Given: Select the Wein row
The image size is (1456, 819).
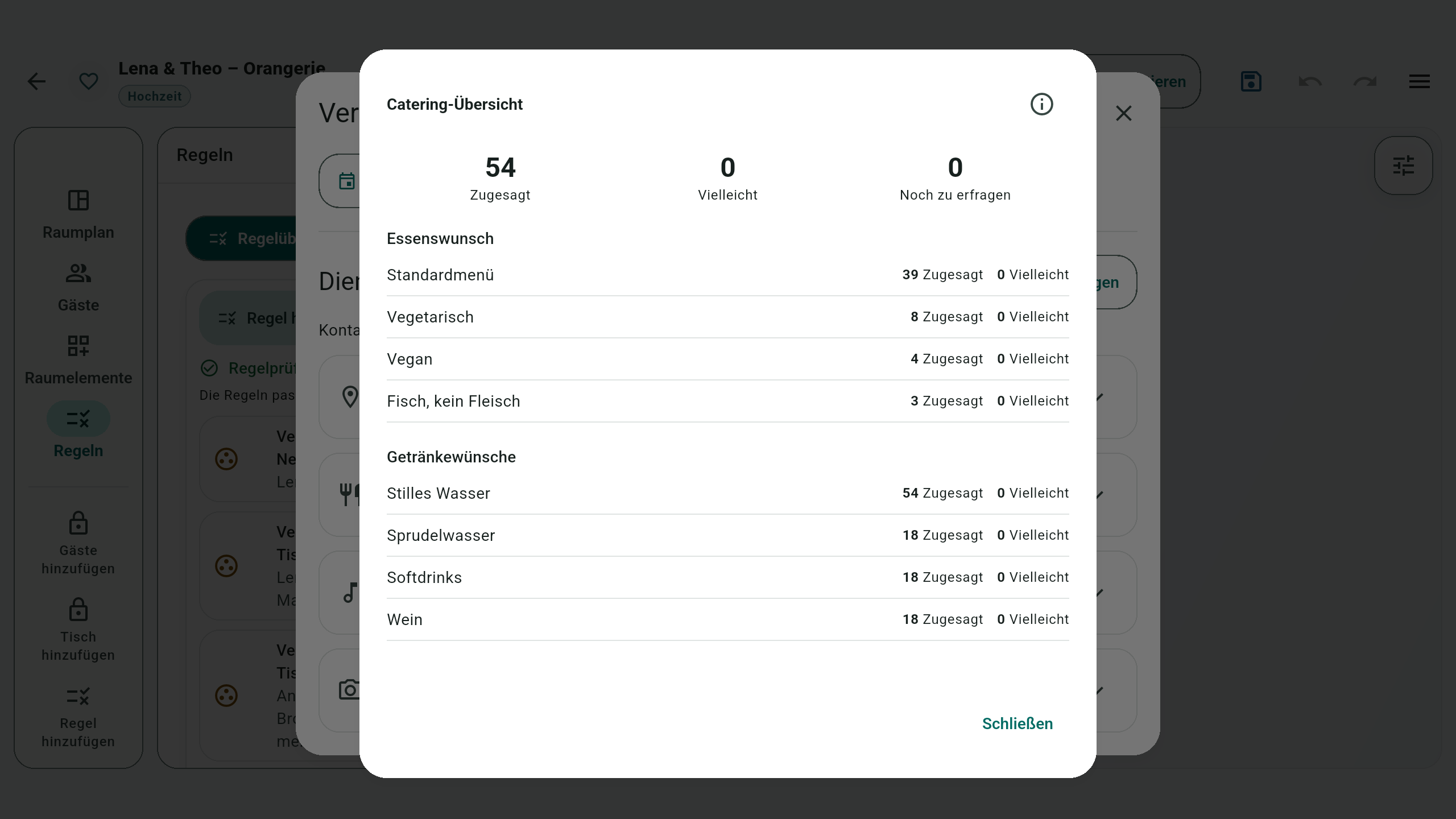Looking at the screenshot, I should (727, 619).
